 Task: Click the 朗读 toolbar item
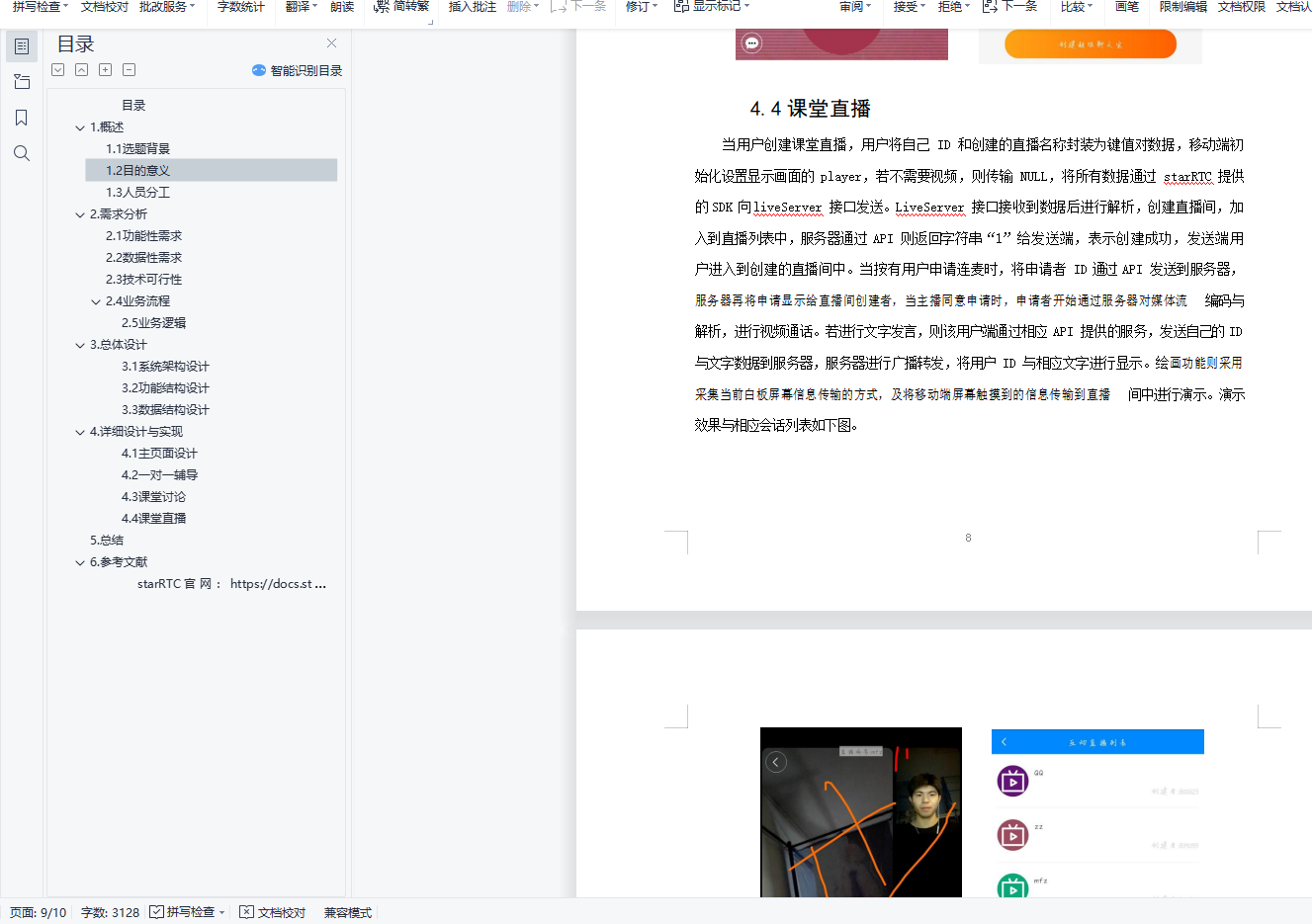coord(342,6)
